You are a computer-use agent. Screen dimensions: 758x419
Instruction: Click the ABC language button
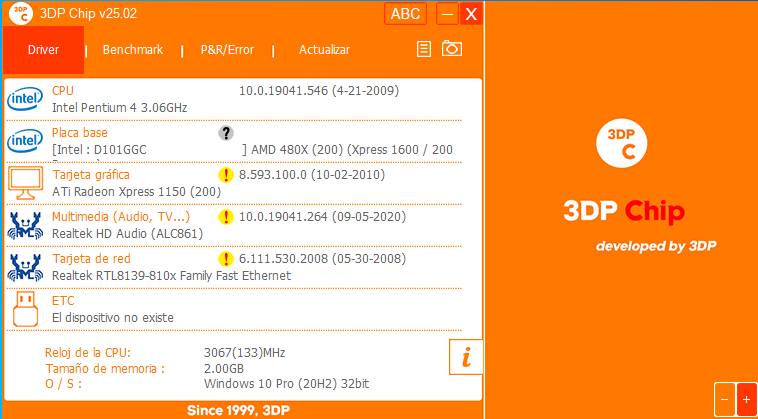405,13
